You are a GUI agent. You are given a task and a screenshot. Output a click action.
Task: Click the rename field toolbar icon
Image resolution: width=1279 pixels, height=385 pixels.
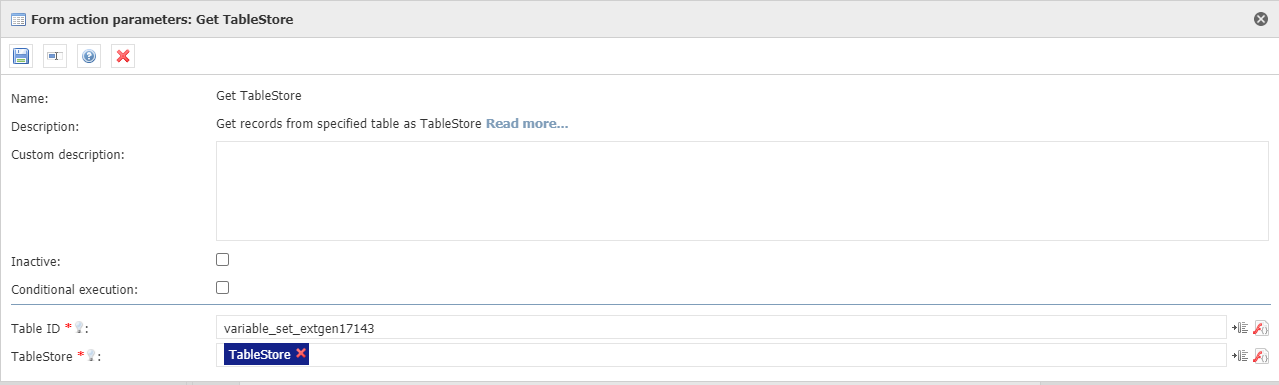point(55,56)
